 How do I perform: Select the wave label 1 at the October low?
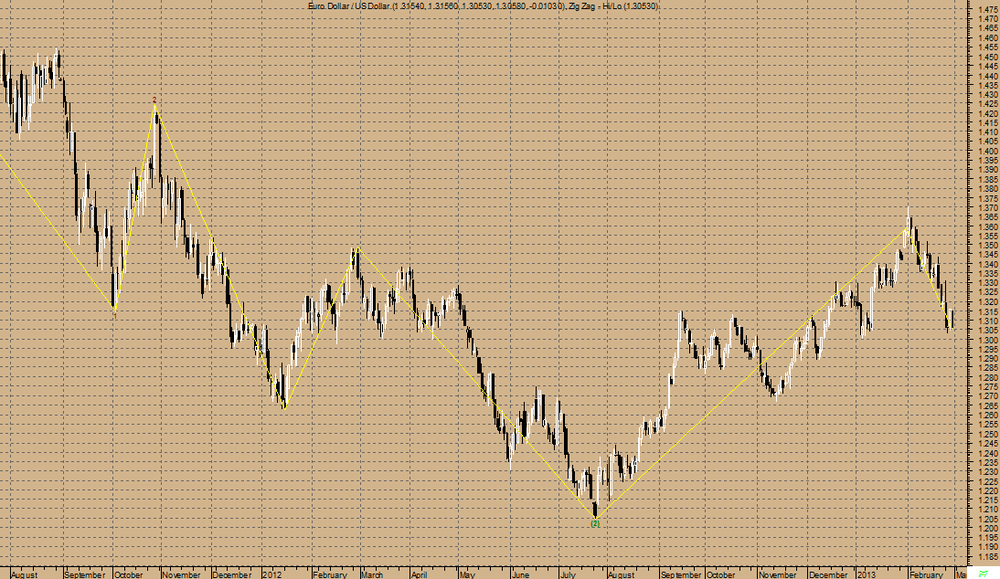115,315
